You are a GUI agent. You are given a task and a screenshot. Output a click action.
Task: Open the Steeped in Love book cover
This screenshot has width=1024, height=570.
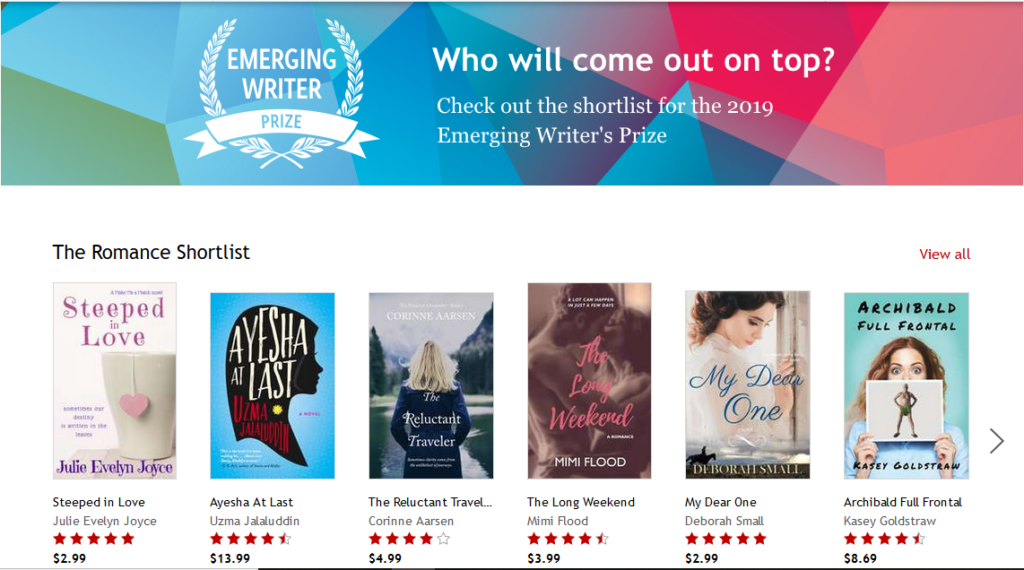tap(115, 381)
